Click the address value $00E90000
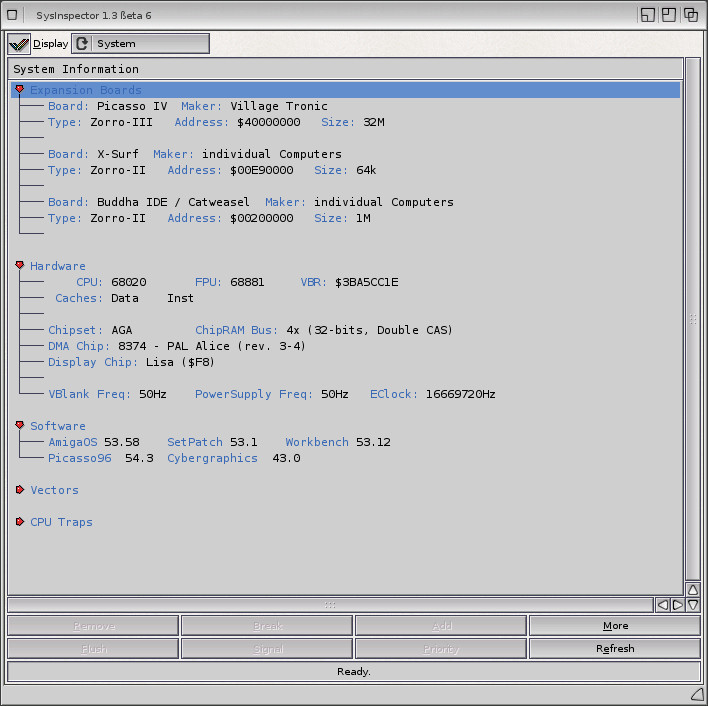This screenshot has width=708, height=706. 262,170
